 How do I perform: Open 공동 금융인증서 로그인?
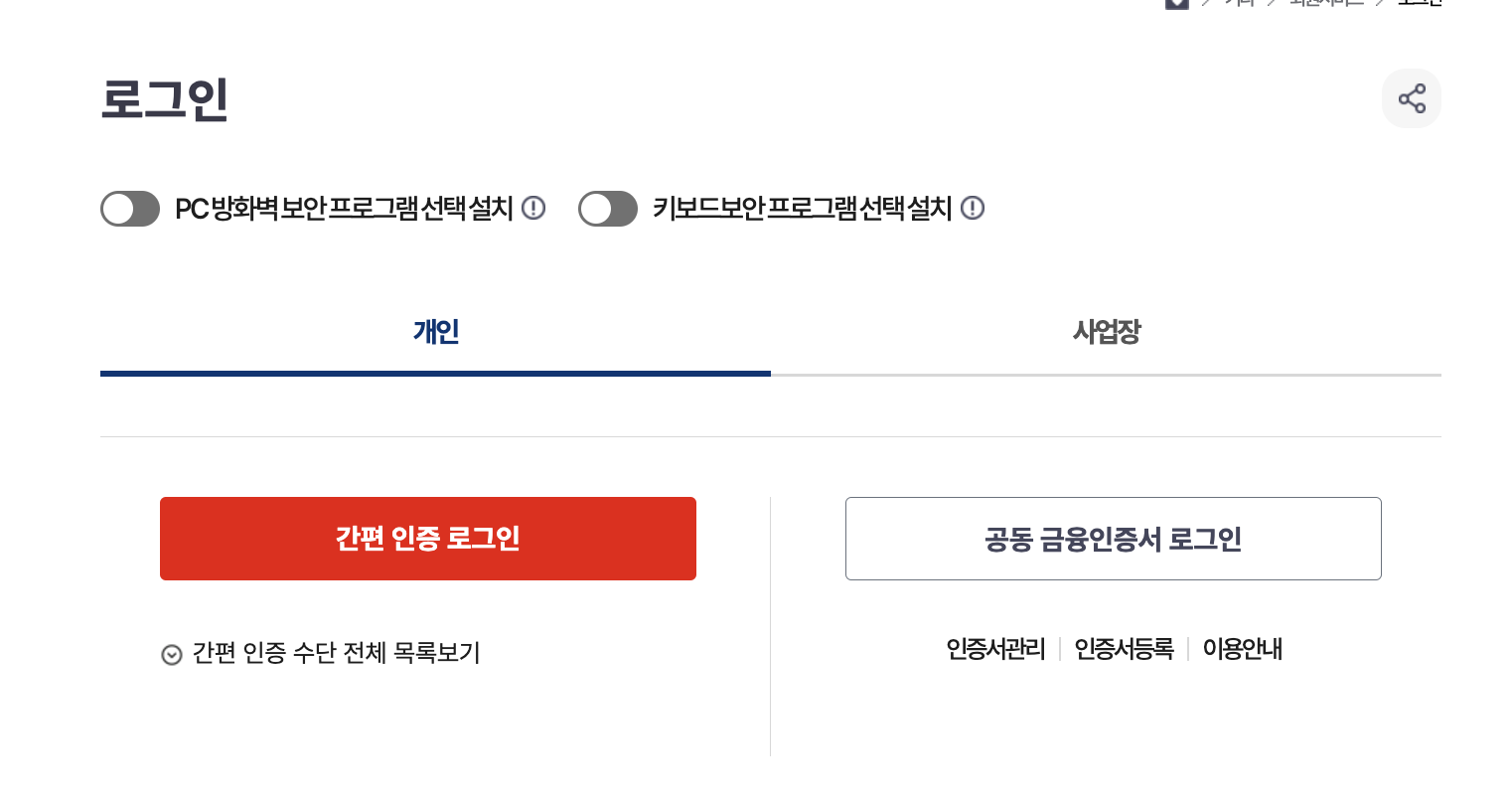[1113, 538]
